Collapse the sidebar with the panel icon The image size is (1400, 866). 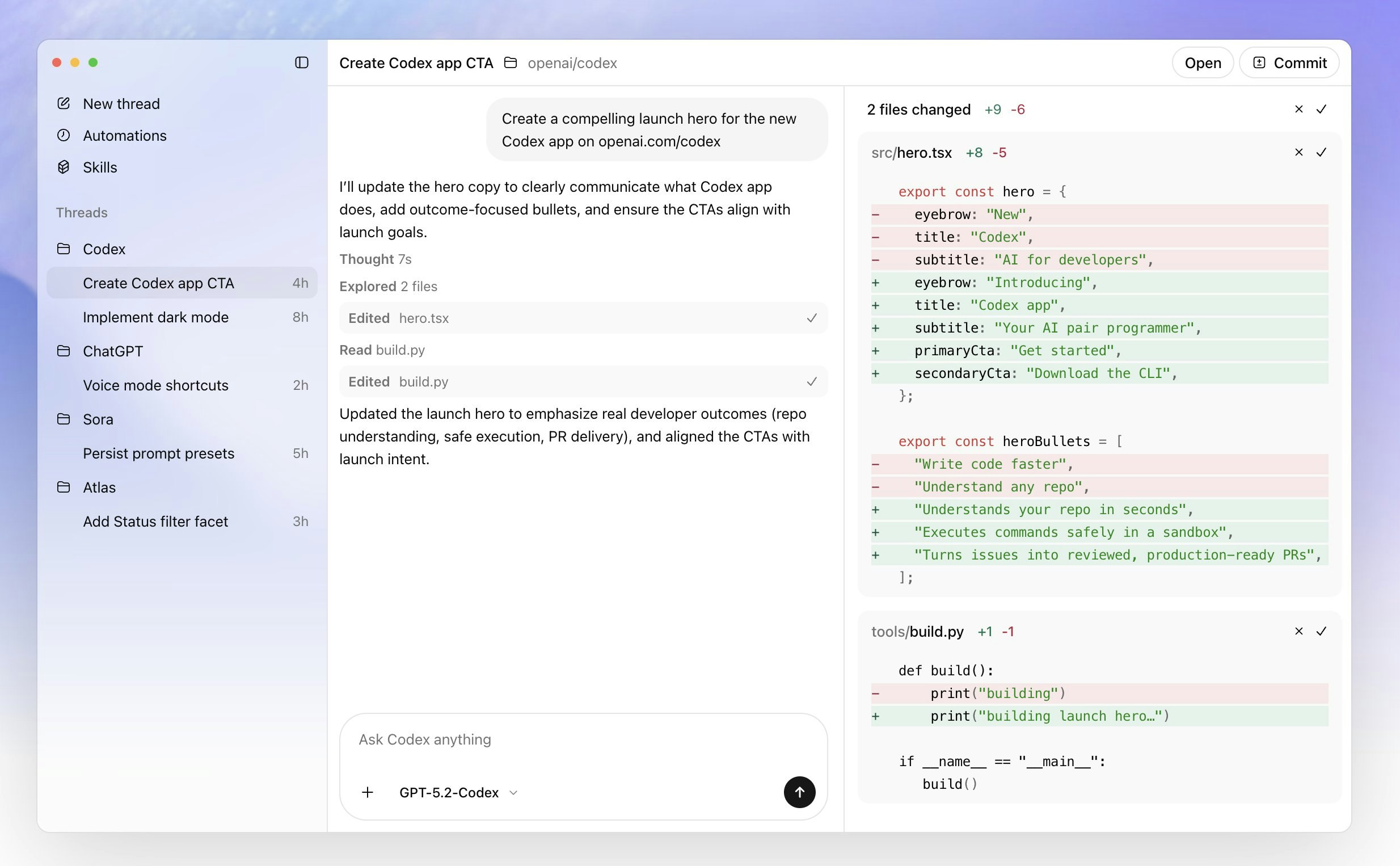tap(302, 62)
